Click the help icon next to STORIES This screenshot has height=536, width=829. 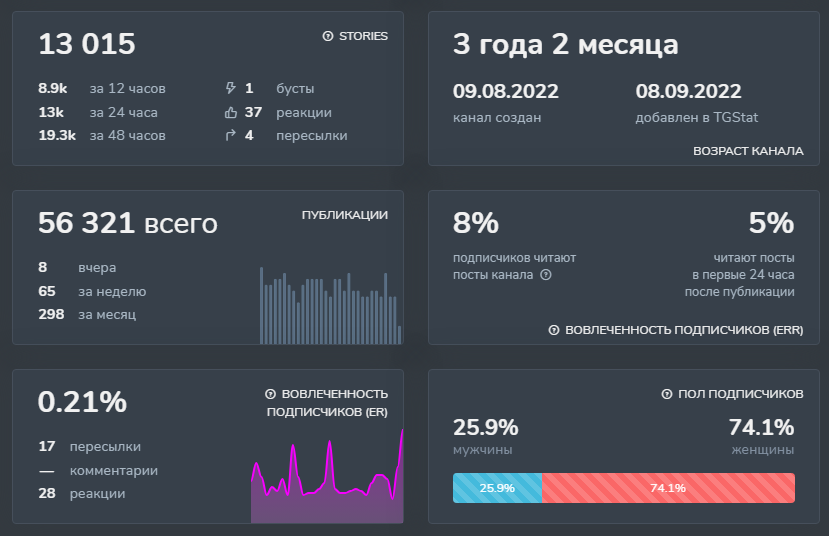point(328,36)
